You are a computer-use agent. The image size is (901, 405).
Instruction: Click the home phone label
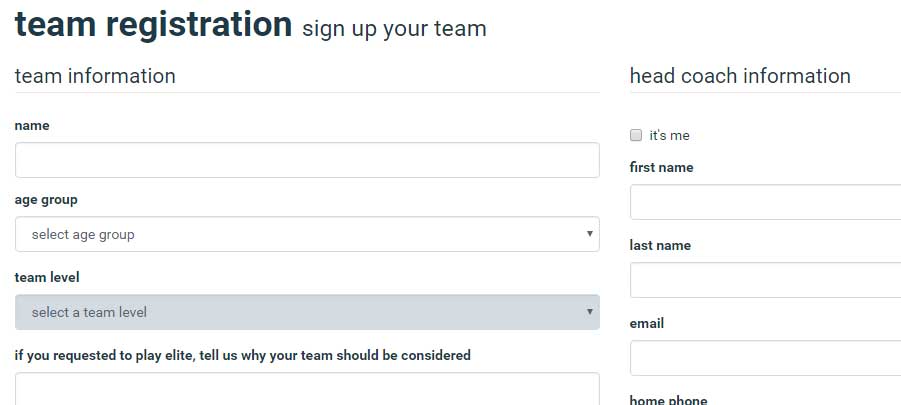pyautogui.click(x=668, y=400)
